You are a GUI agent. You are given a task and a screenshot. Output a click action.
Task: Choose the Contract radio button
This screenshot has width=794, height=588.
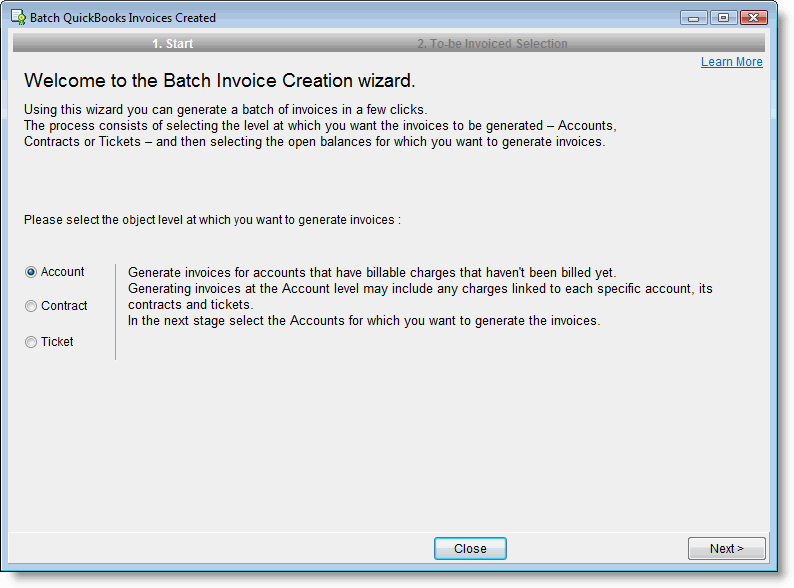(x=31, y=306)
